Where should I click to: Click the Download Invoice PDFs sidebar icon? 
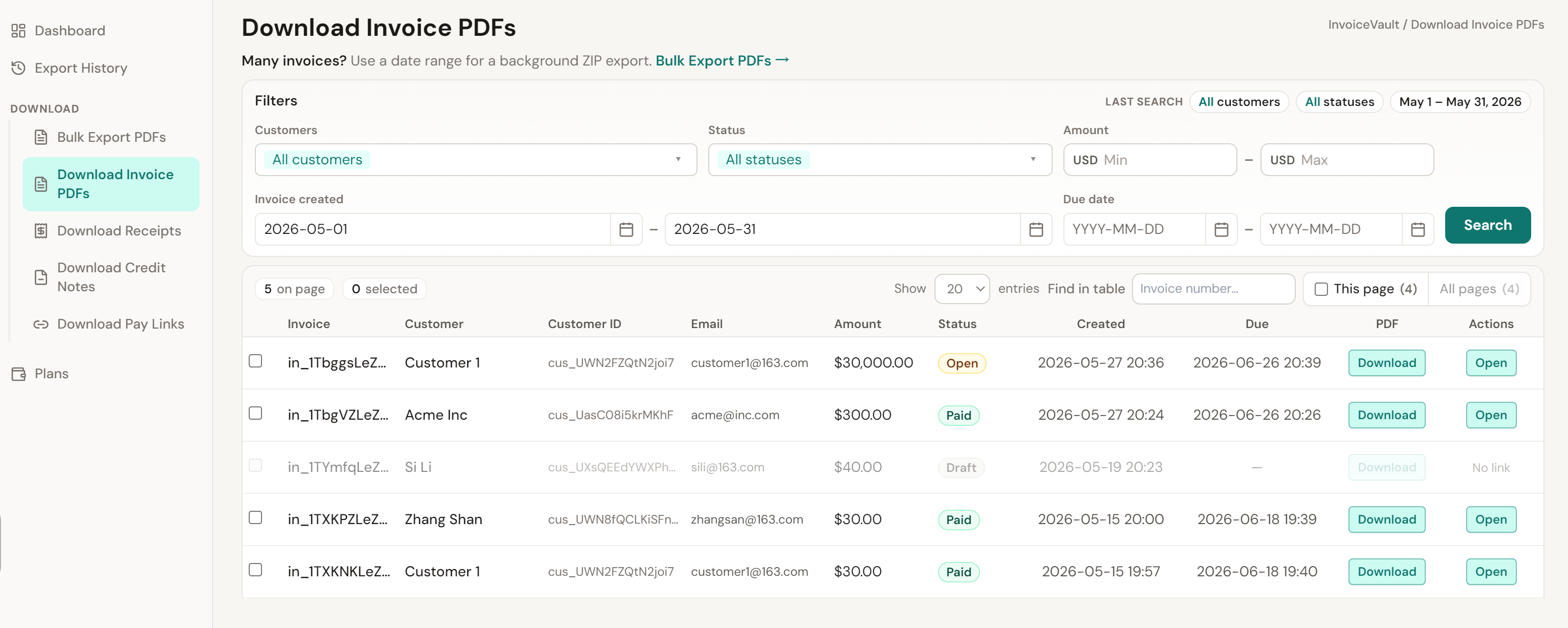41,184
